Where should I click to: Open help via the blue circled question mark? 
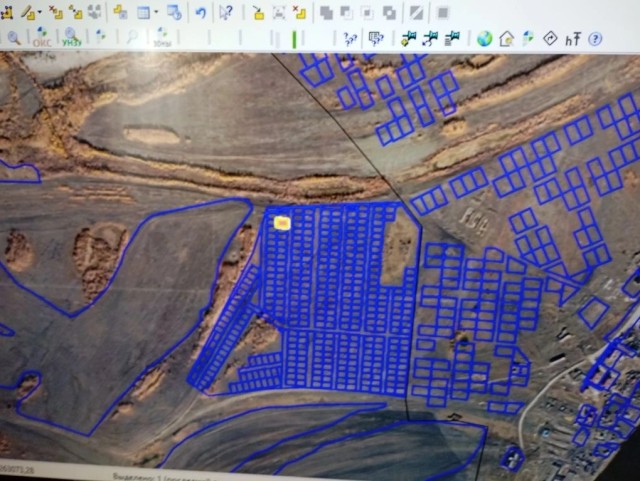click(x=595, y=39)
